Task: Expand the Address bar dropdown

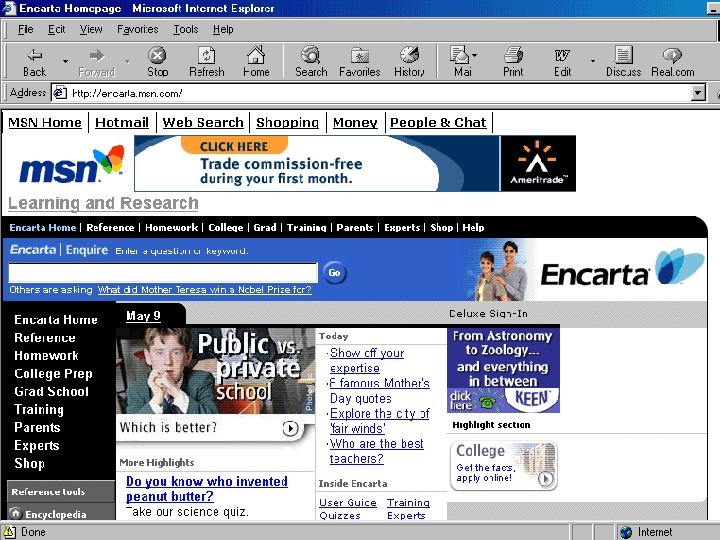Action: [698, 93]
